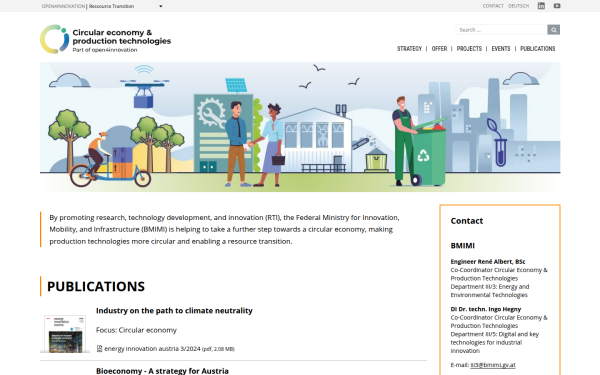Open the CONTACT link in top bar
Image resolution: width=600 pixels, height=375 pixels.
(493, 6)
